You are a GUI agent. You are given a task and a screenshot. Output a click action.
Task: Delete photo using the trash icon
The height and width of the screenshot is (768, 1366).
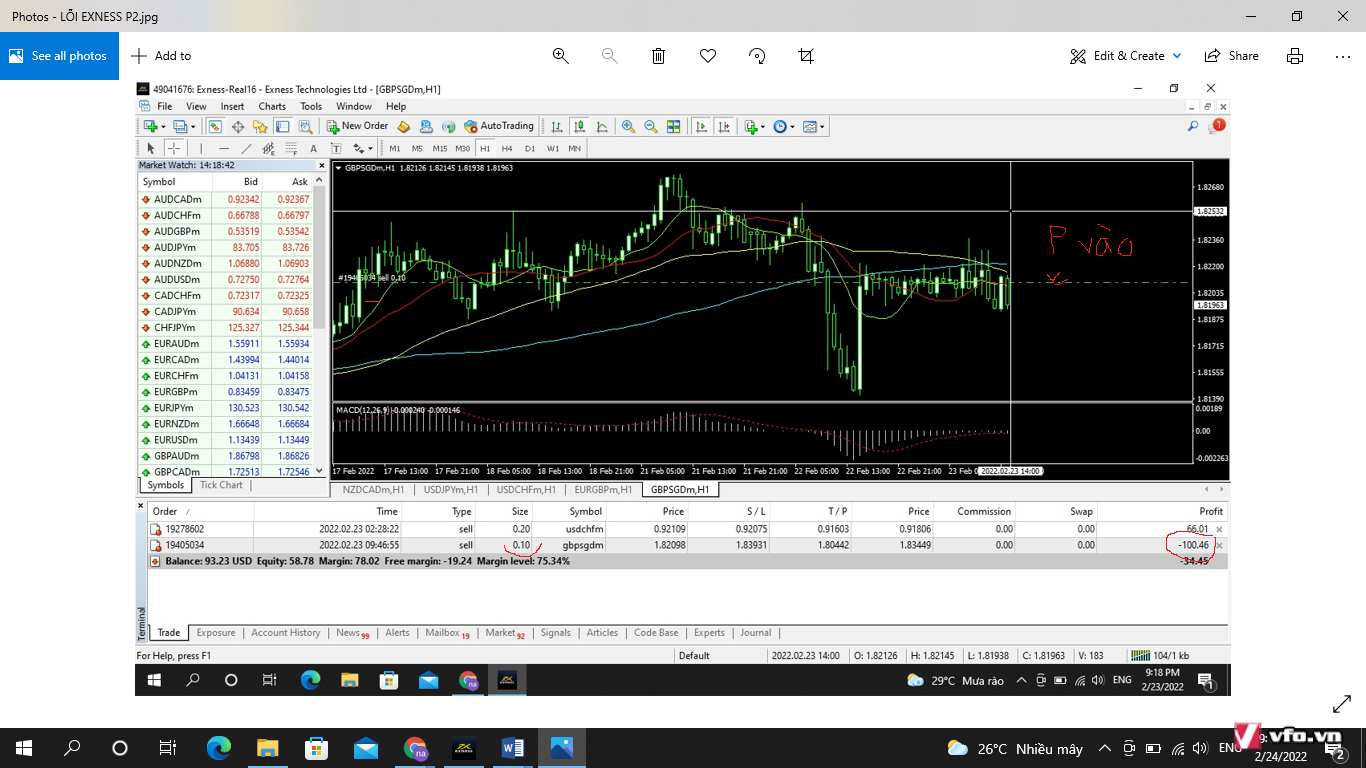coord(659,56)
